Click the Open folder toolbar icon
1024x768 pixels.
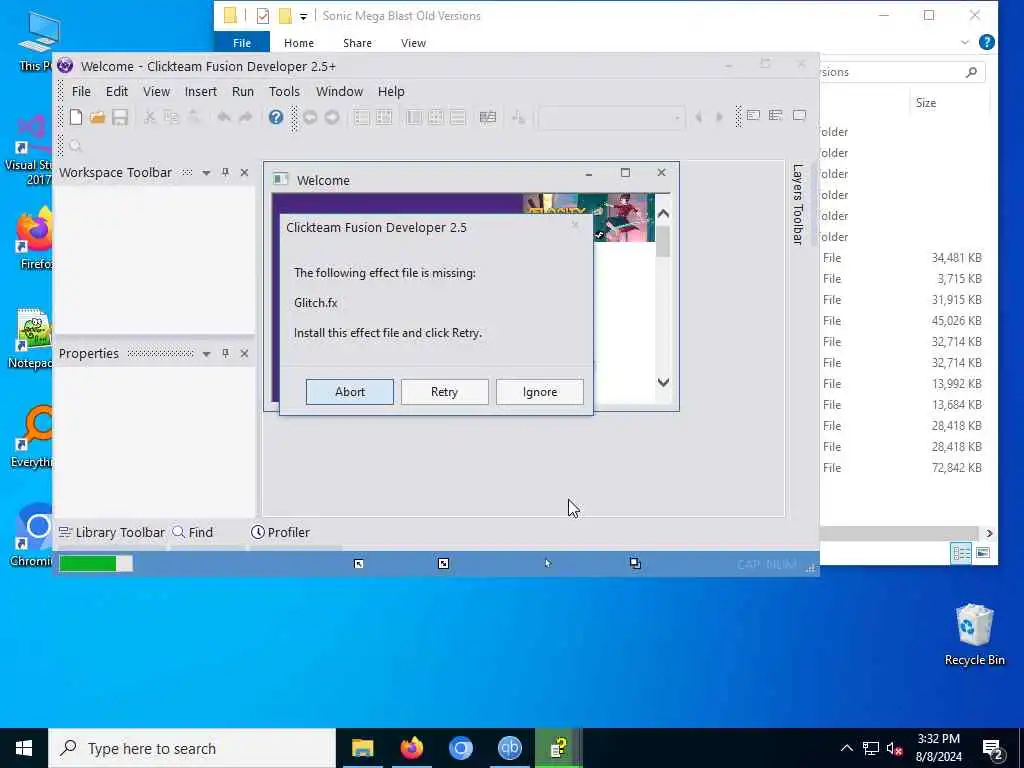tap(97, 118)
